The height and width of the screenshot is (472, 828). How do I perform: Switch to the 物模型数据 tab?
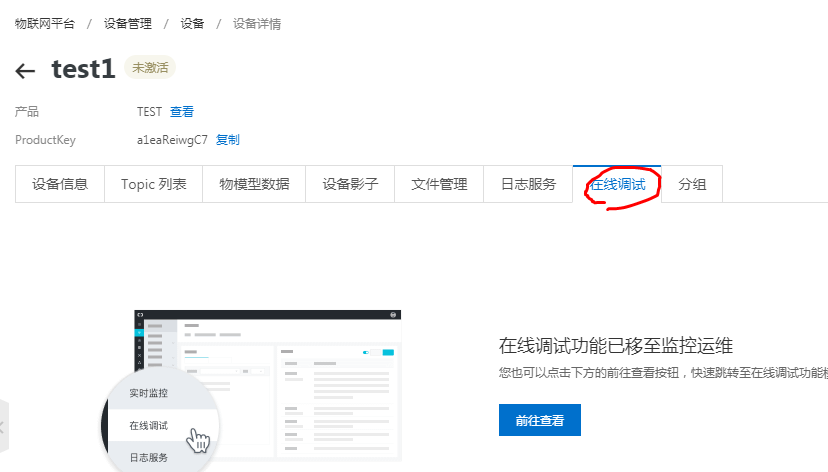pos(254,184)
